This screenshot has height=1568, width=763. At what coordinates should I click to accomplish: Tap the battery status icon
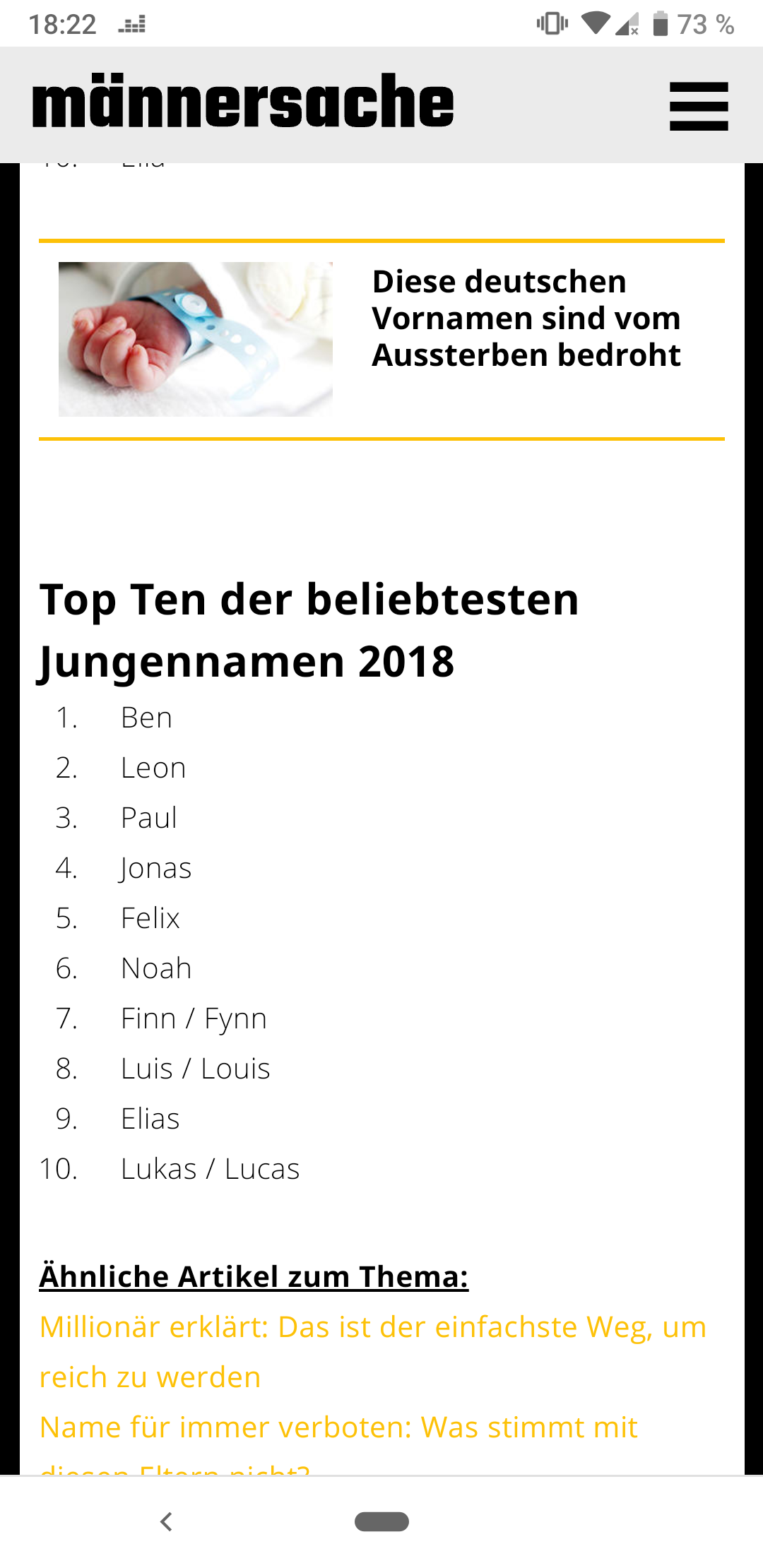click(x=660, y=24)
